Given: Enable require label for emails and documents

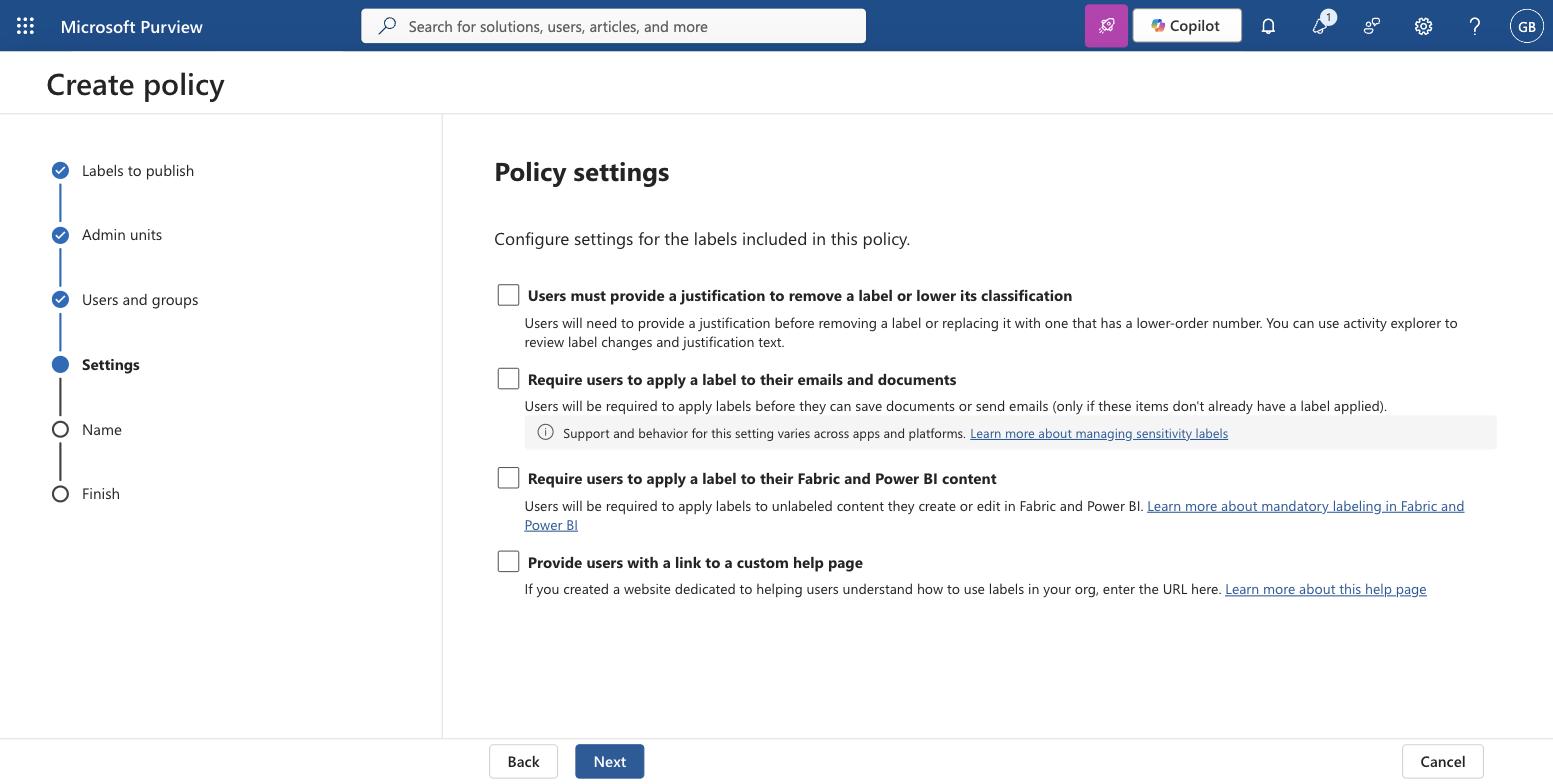Looking at the screenshot, I should pos(508,379).
